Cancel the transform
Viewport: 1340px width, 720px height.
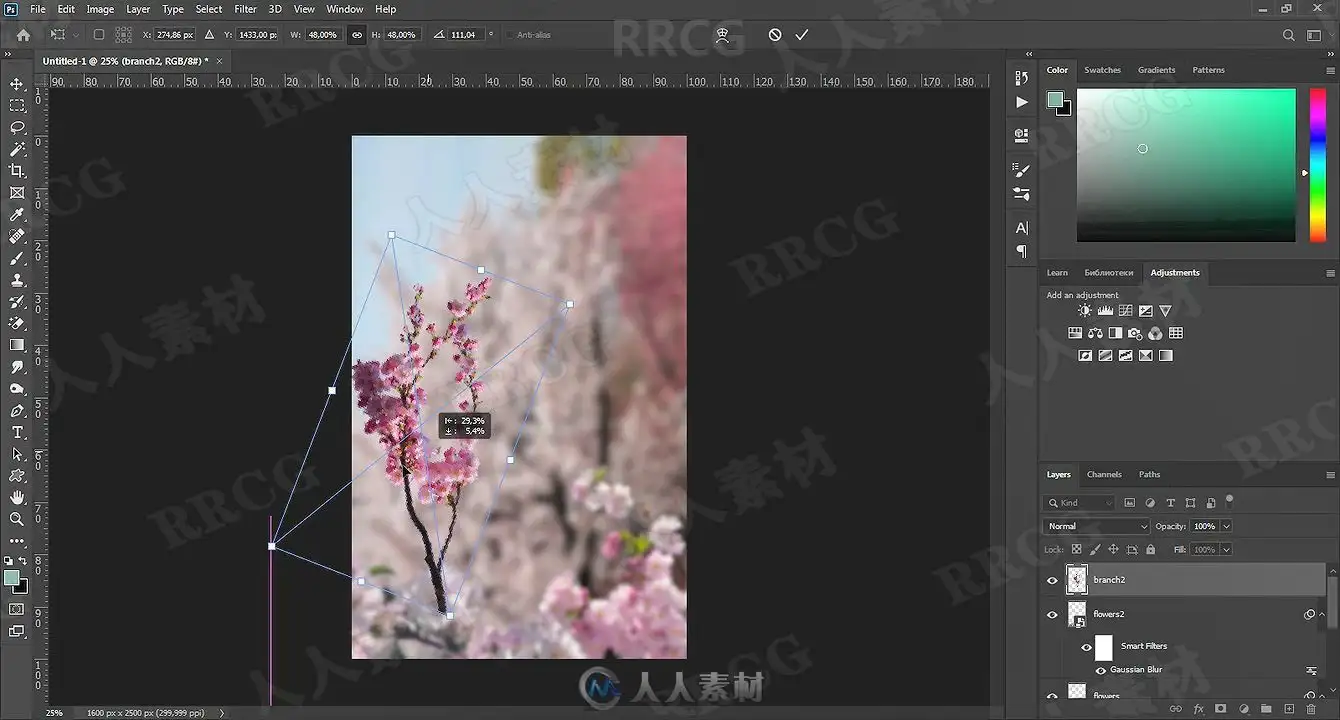775,35
